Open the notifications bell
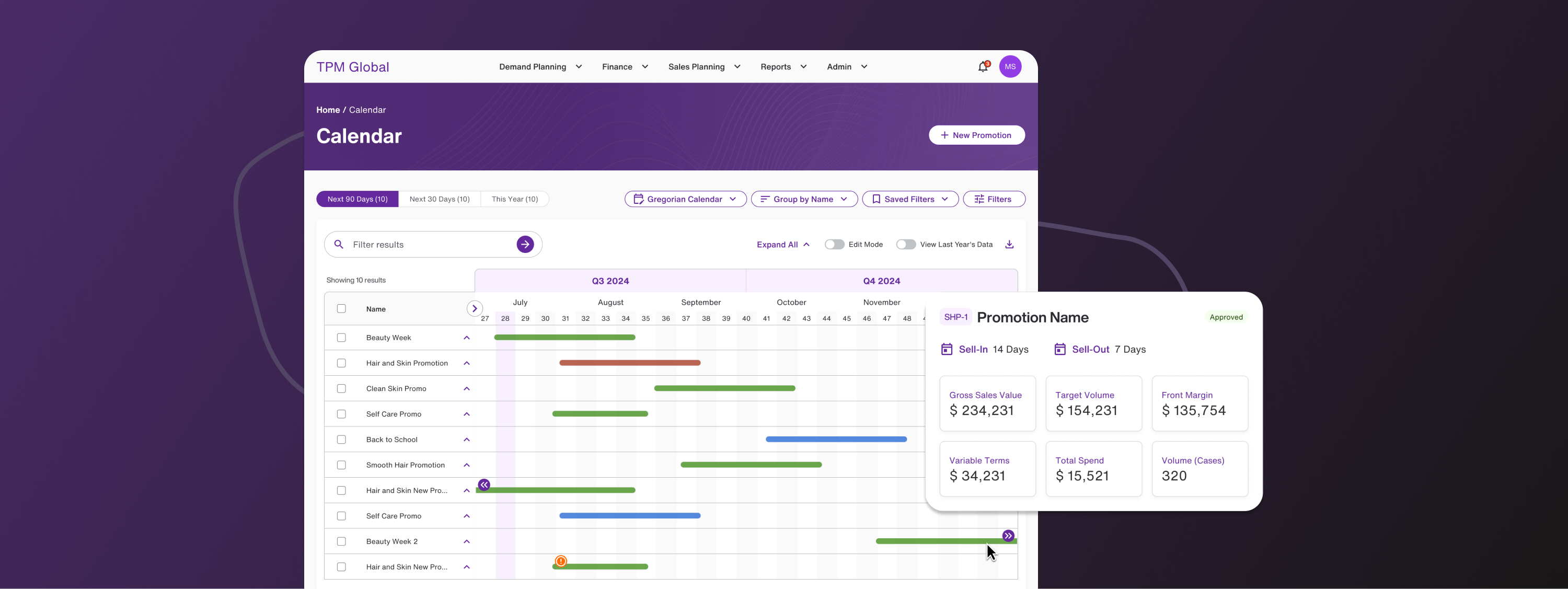Image resolution: width=1568 pixels, height=589 pixels. pos(983,67)
